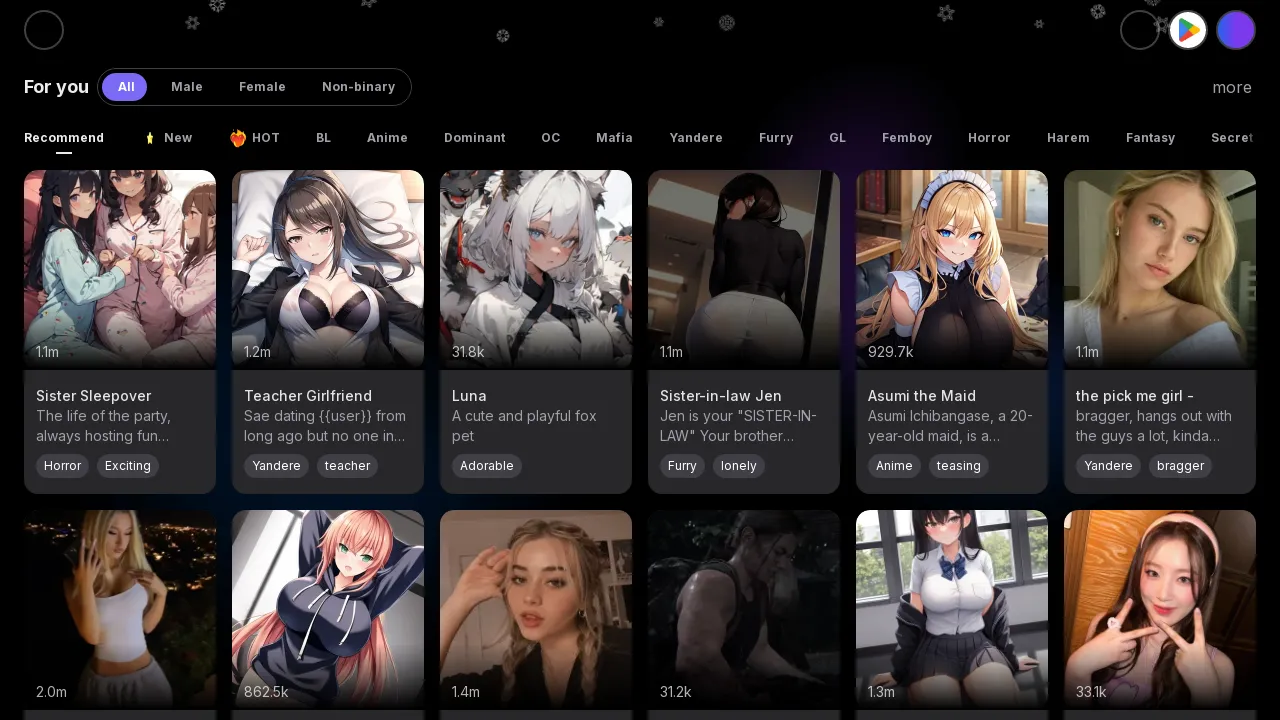Open the Anime category tab

[387, 138]
